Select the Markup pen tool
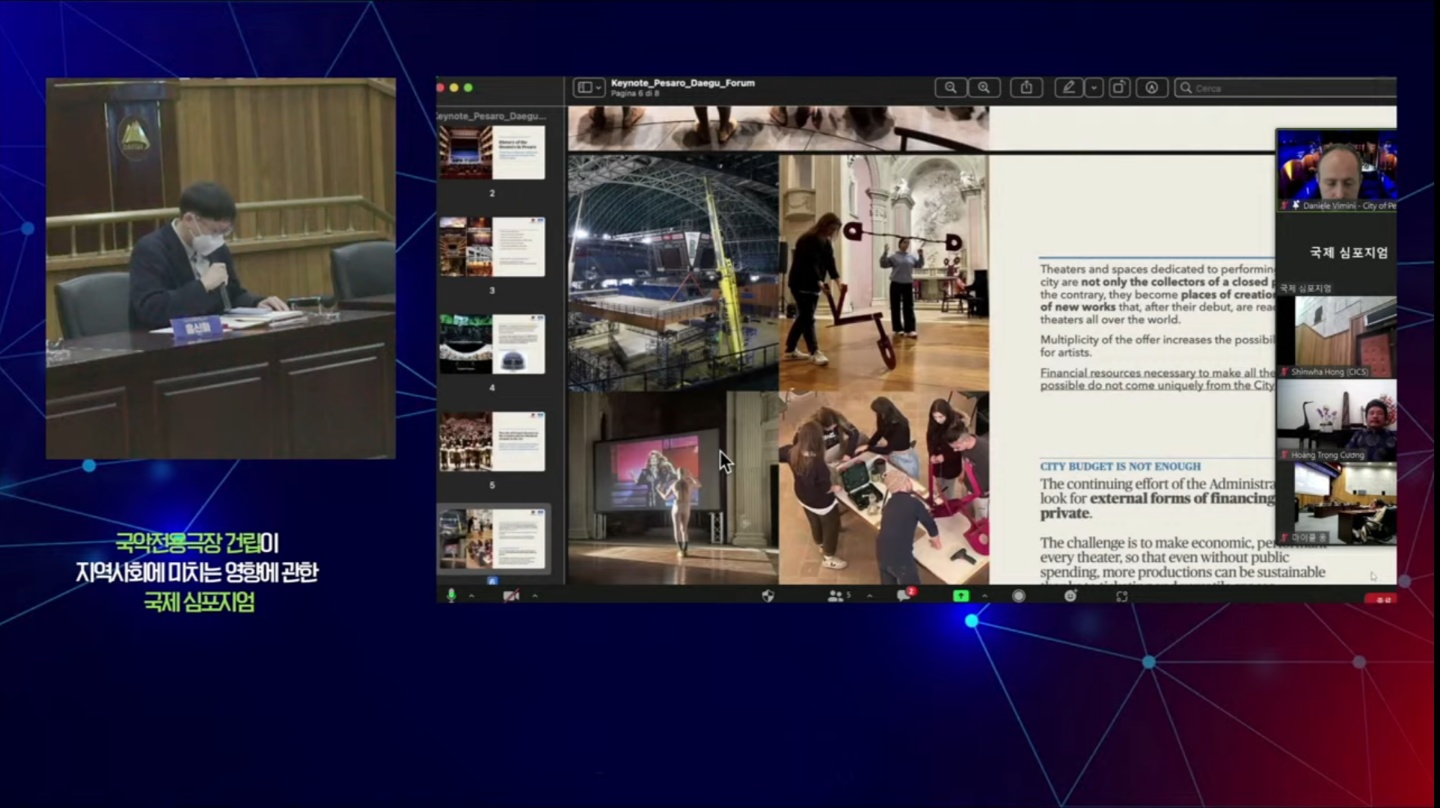Image resolution: width=1440 pixels, height=808 pixels. coord(1068,88)
